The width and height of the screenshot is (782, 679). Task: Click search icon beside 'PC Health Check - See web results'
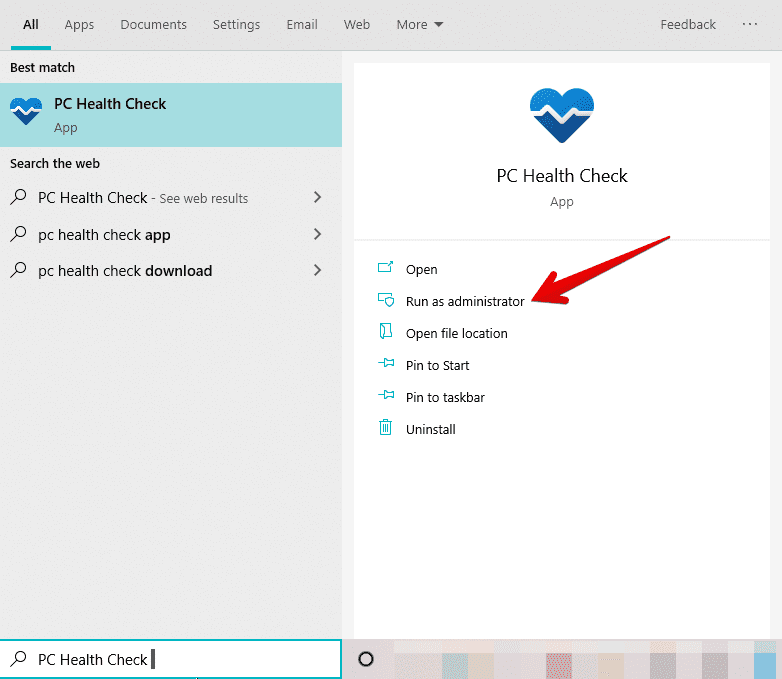18,197
